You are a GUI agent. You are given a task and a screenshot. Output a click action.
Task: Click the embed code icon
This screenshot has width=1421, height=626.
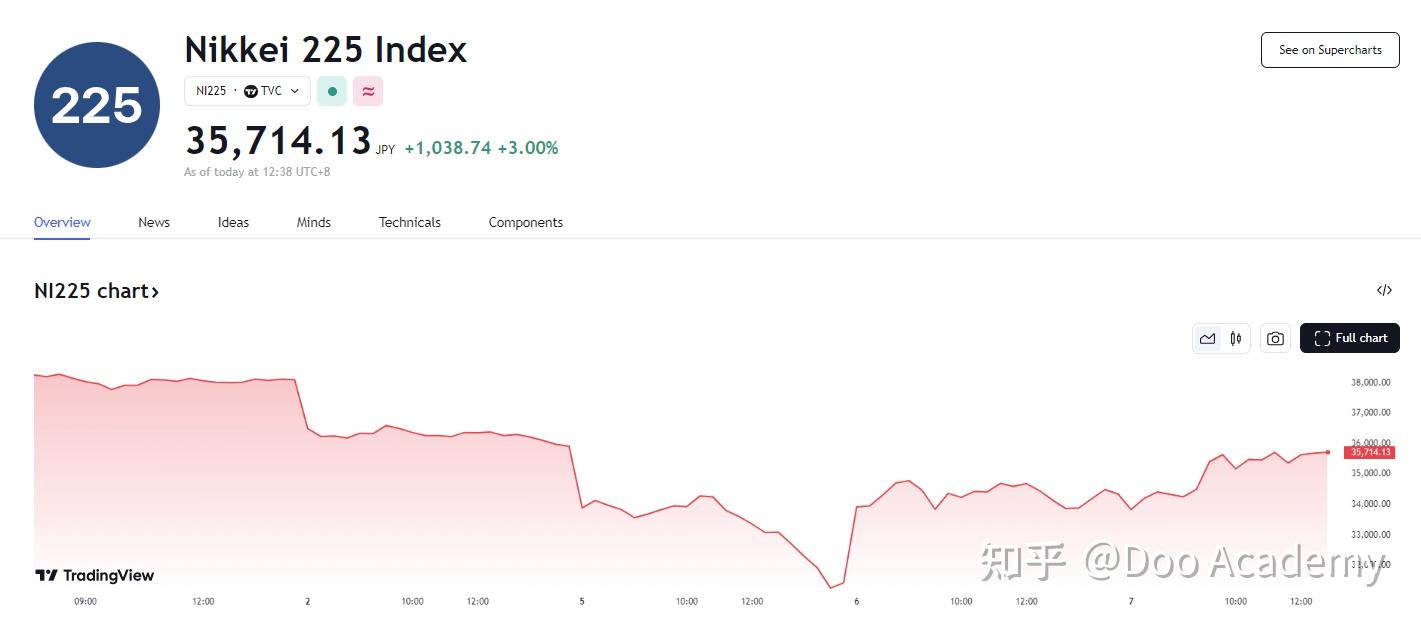(x=1384, y=291)
